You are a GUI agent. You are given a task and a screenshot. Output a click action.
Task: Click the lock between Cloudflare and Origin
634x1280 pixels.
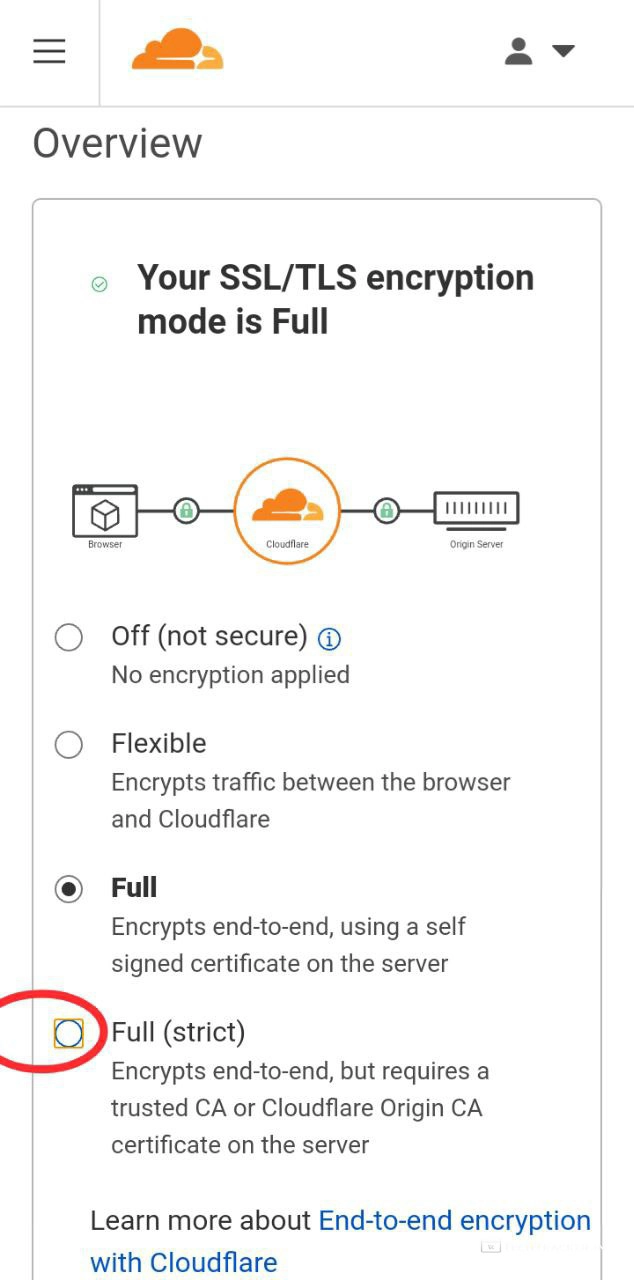coord(386,511)
